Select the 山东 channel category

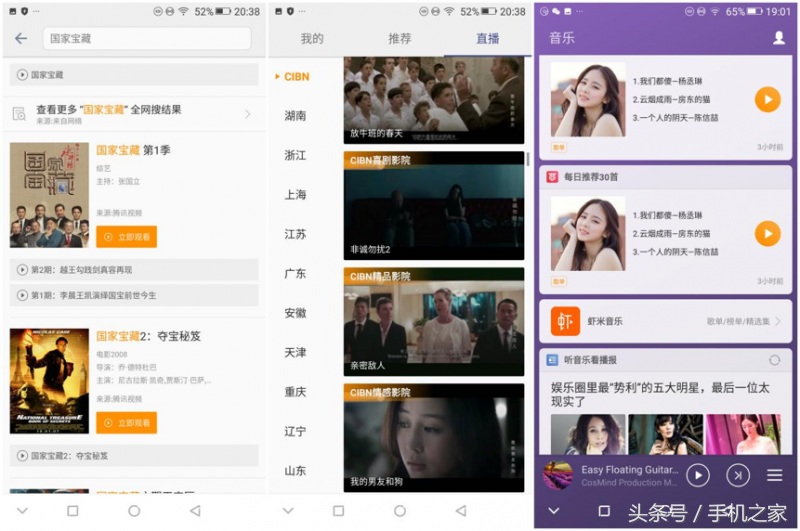[295, 471]
